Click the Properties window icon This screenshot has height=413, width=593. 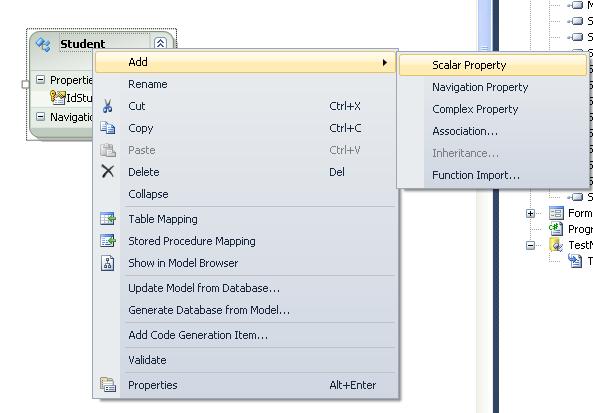108,385
